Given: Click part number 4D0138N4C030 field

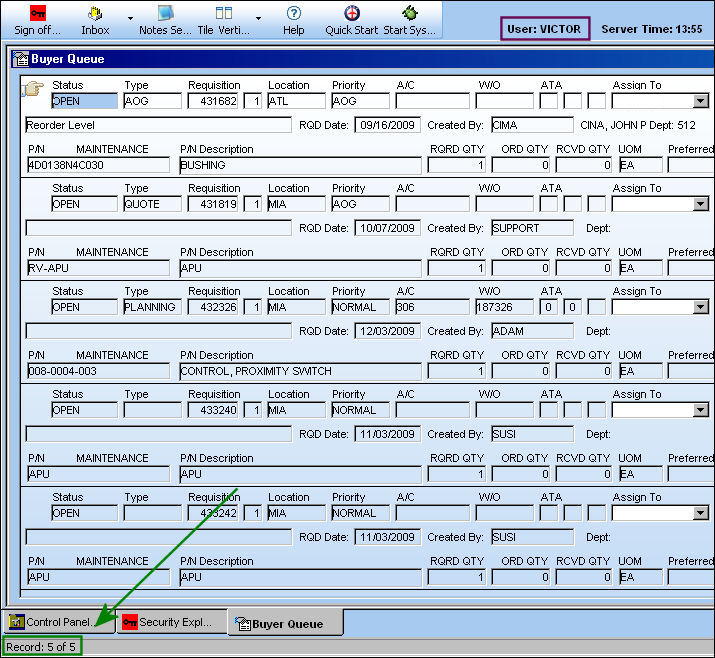Looking at the screenshot, I should pos(98,165).
